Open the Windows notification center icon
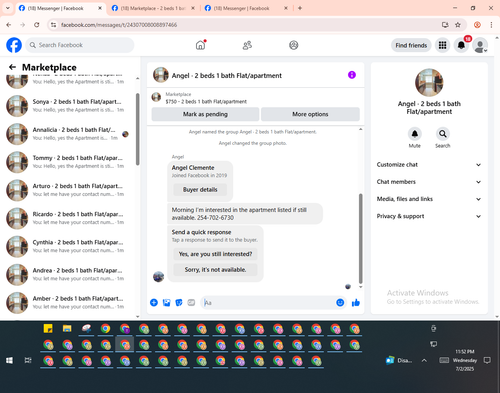 [x=487, y=360]
